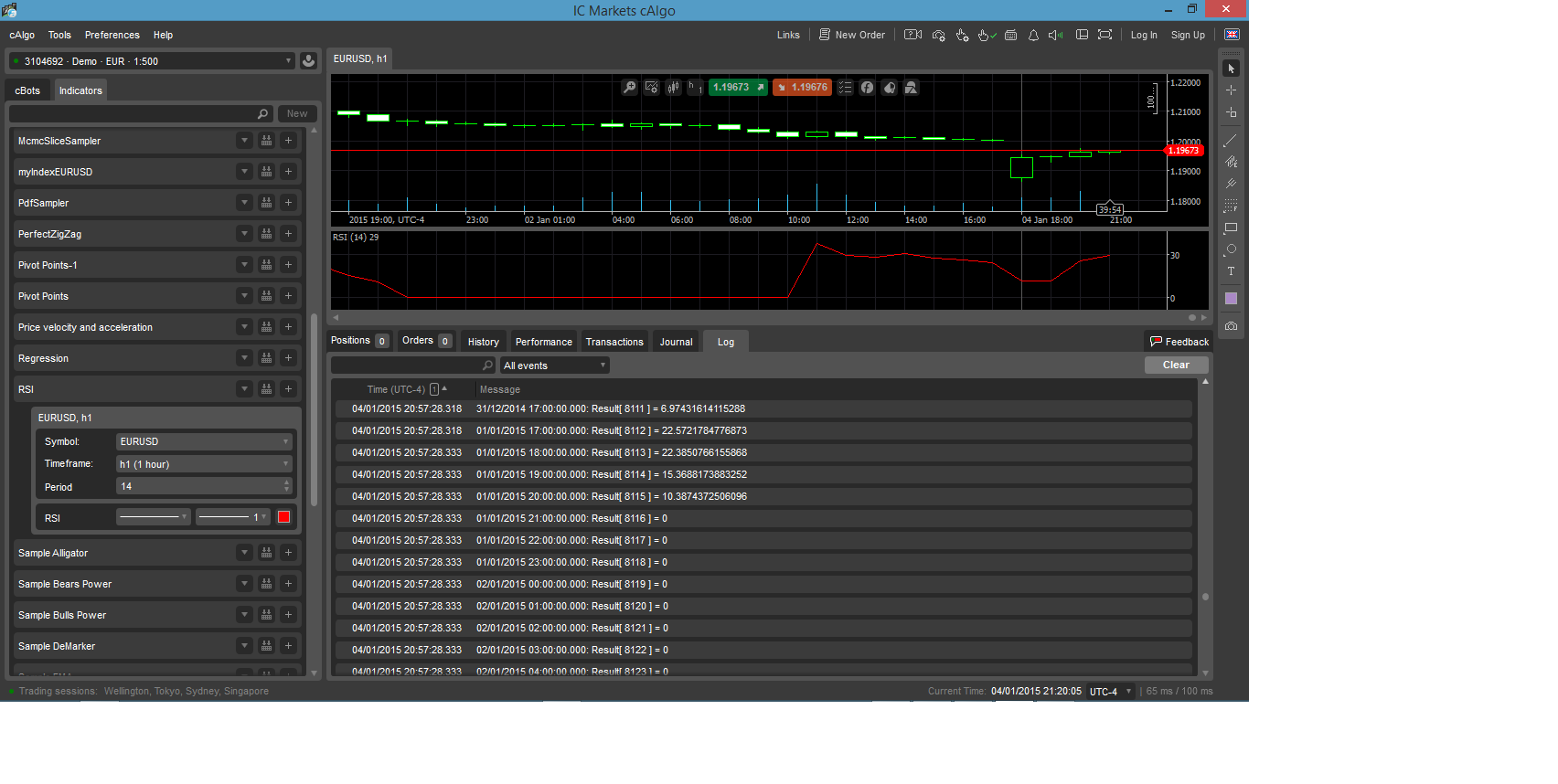Screen dimensions: 1558x784
Task: Open the economic calendar icon
Action: pos(1010,35)
